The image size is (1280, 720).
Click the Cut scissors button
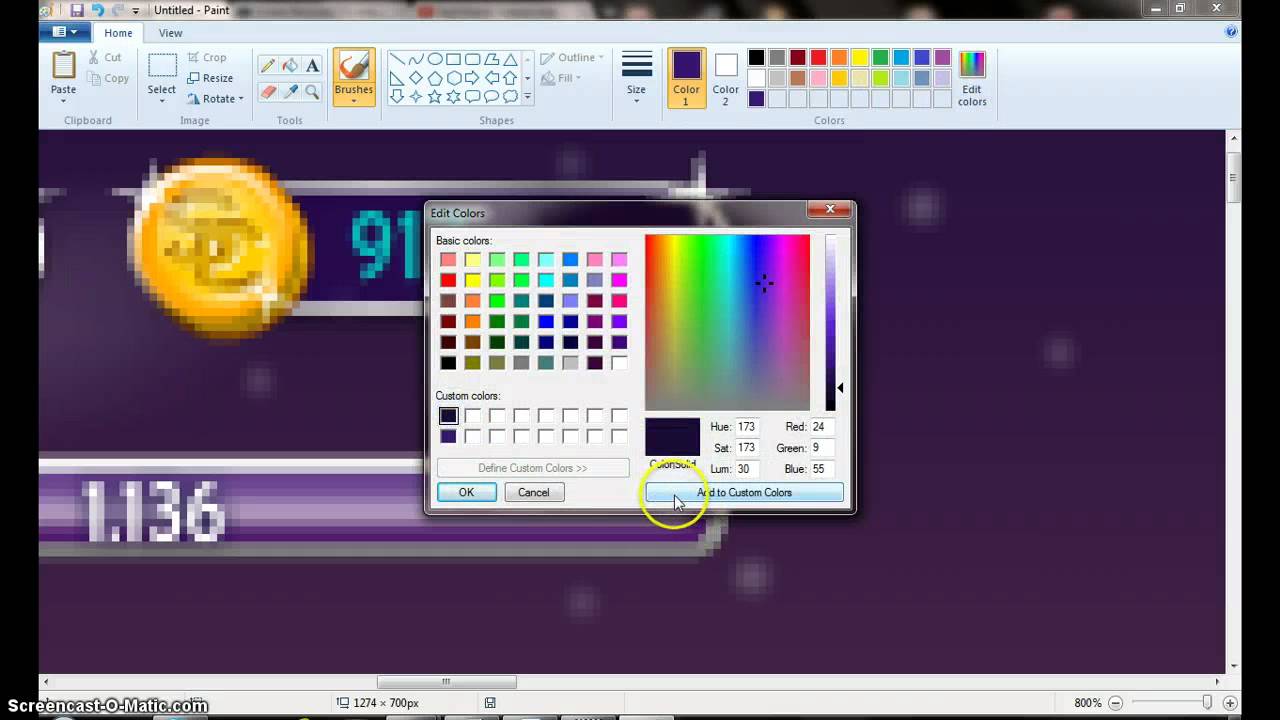[x=105, y=57]
